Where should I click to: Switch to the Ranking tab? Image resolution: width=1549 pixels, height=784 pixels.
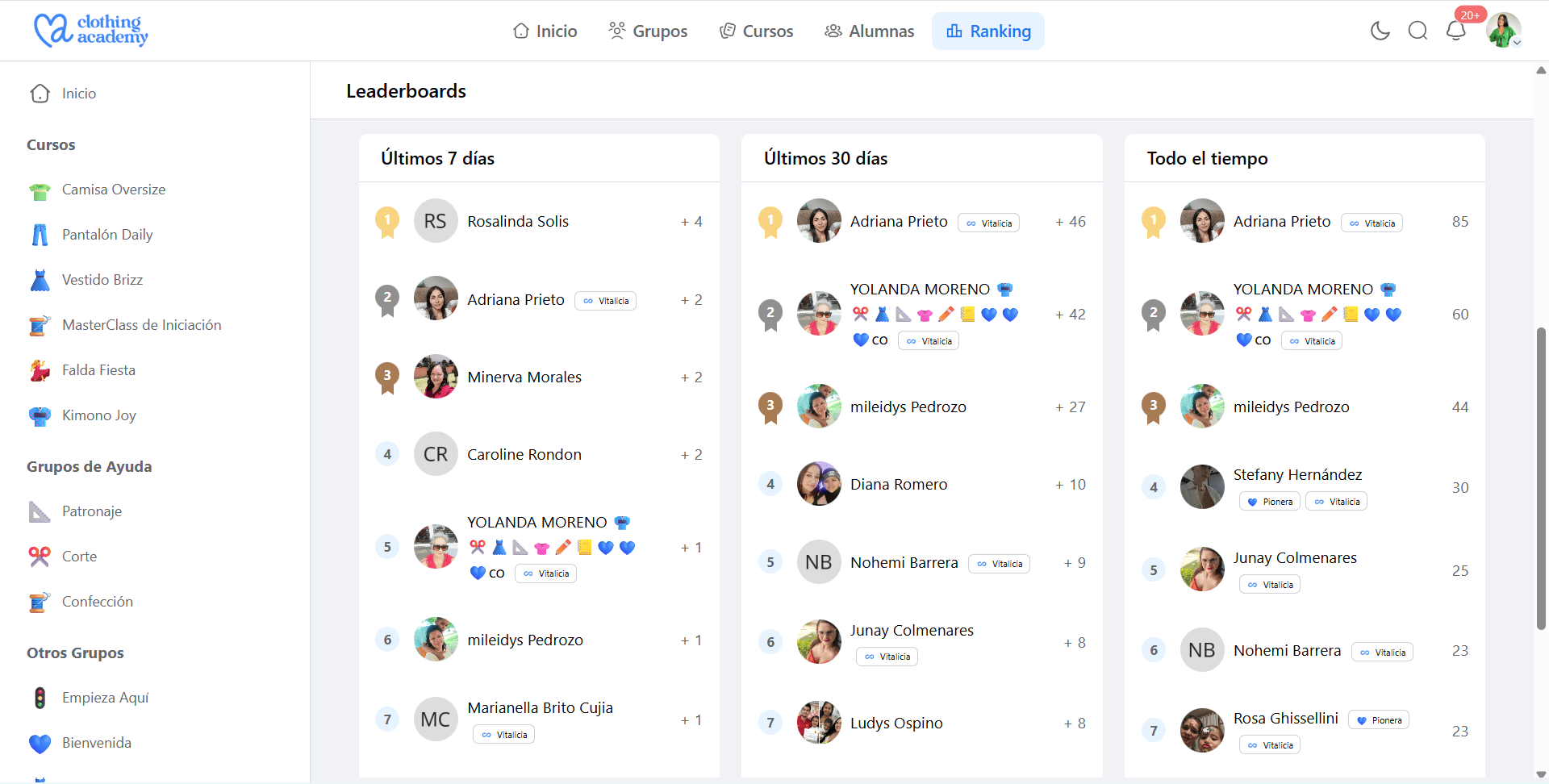988,31
